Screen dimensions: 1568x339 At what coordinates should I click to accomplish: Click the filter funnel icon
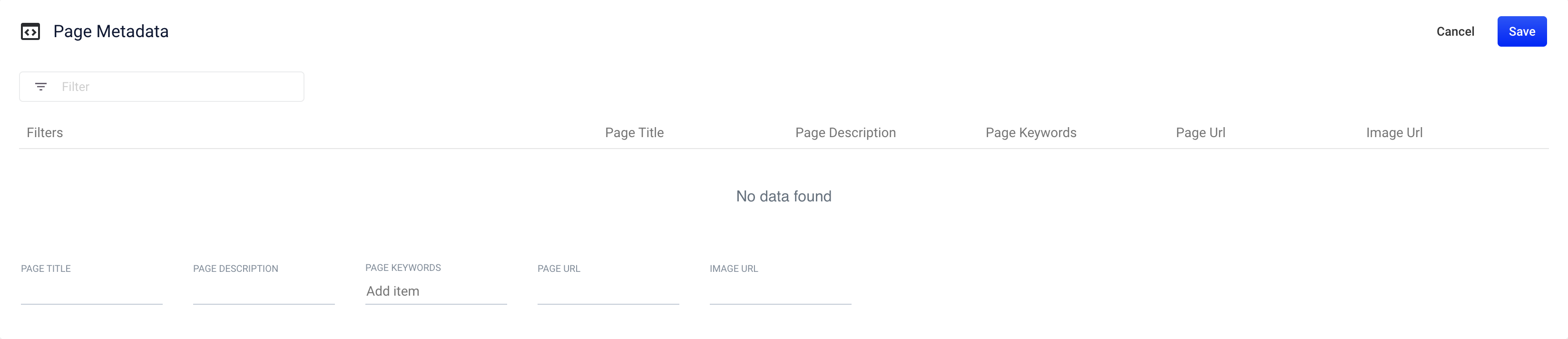point(40,87)
